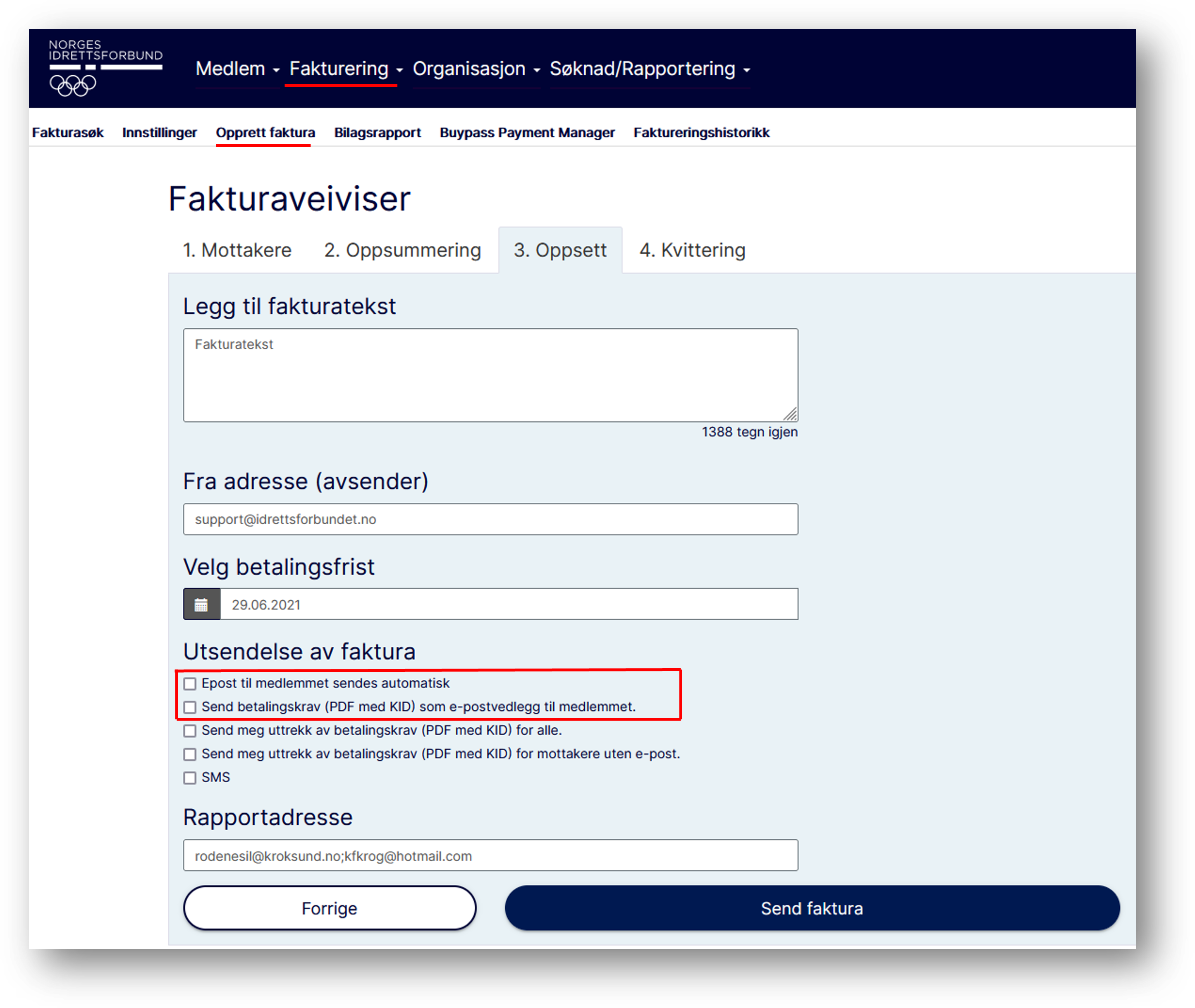Tick 'Send betalingskrav som e-postvedlegg til medlemmet'
The height and width of the screenshot is (1008, 1195).
click(x=190, y=707)
